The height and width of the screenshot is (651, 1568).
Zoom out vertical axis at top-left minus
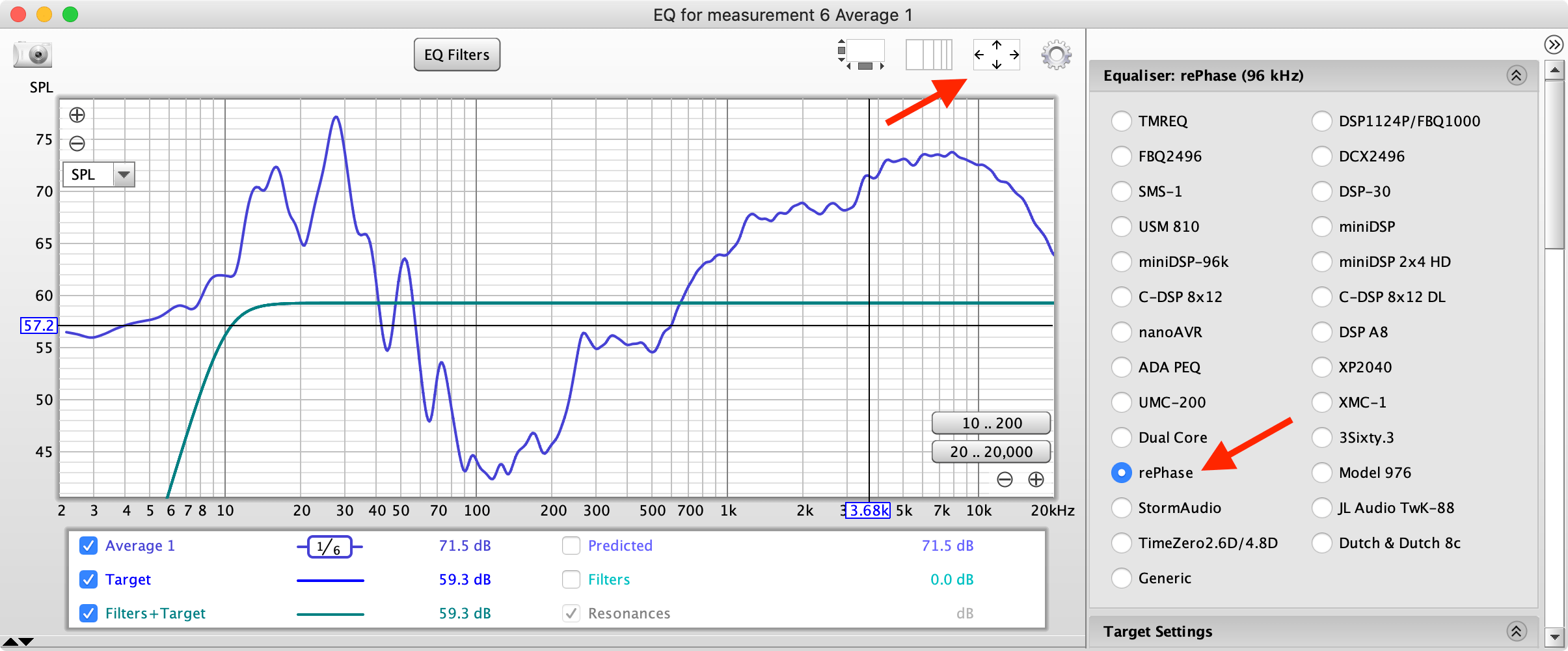pyautogui.click(x=77, y=143)
